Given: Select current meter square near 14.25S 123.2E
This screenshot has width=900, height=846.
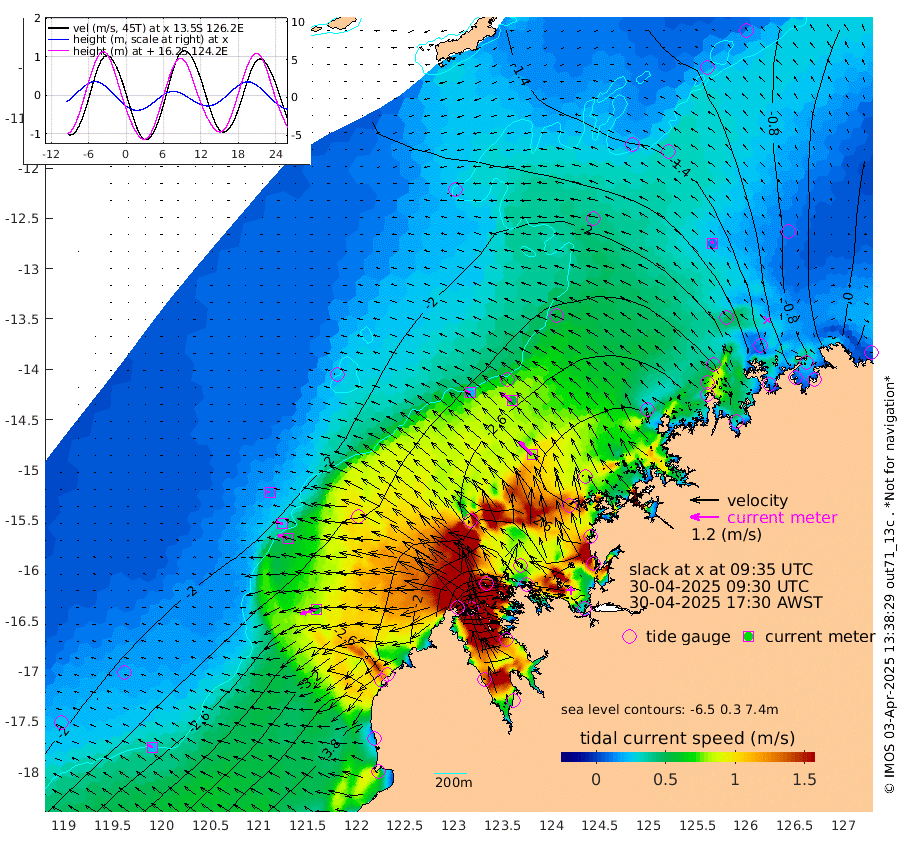Looking at the screenshot, I should [471, 393].
